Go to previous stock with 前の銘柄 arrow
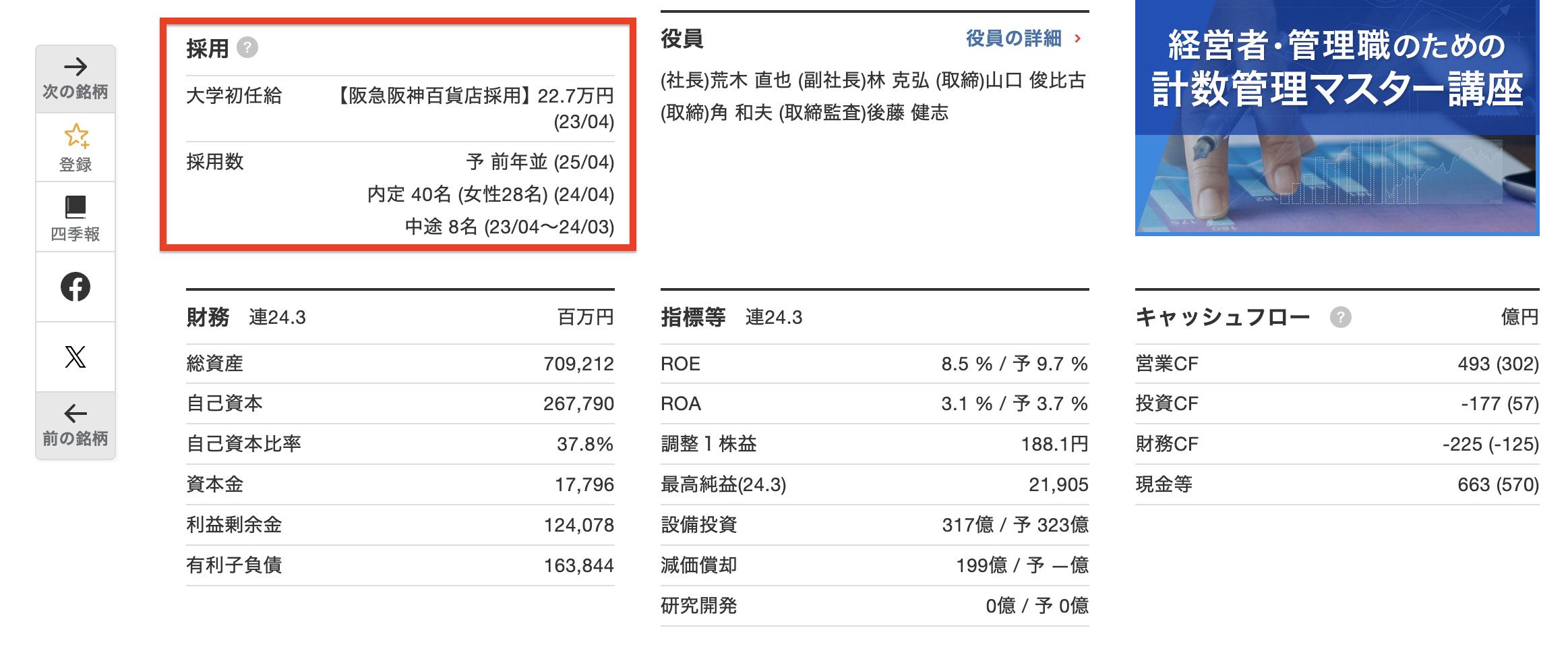The width and height of the screenshot is (1568, 649). 76,426
